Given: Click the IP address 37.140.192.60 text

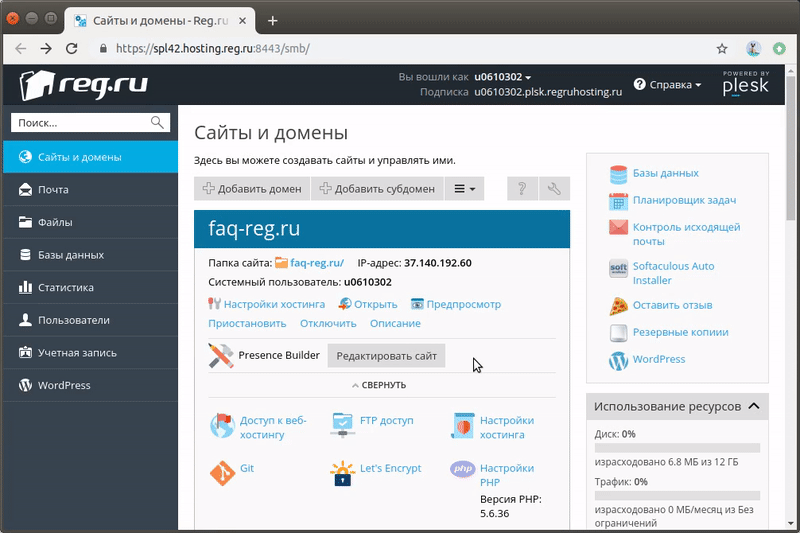Looking at the screenshot, I should (x=438, y=263).
